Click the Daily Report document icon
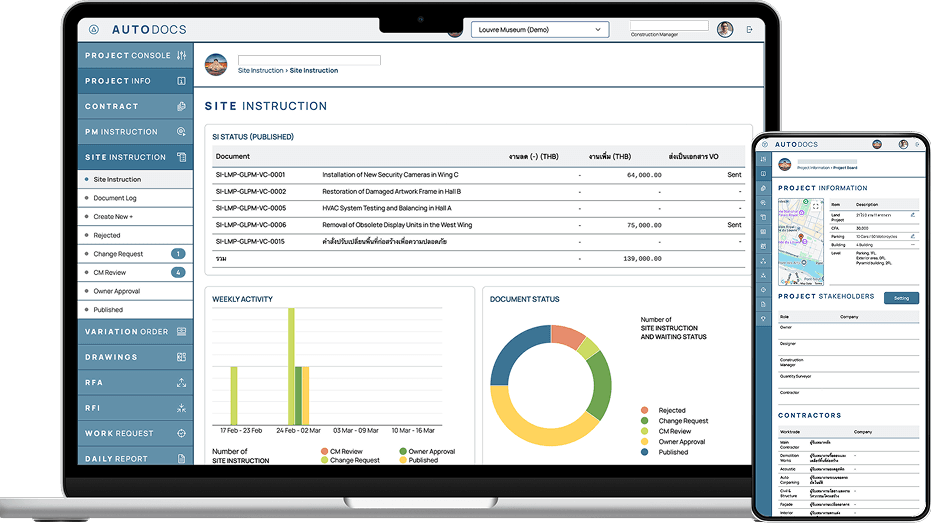 point(181,458)
